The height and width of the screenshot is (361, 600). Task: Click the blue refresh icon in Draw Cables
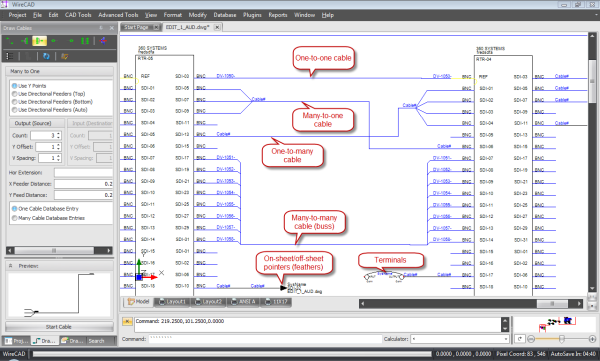[x=46, y=56]
